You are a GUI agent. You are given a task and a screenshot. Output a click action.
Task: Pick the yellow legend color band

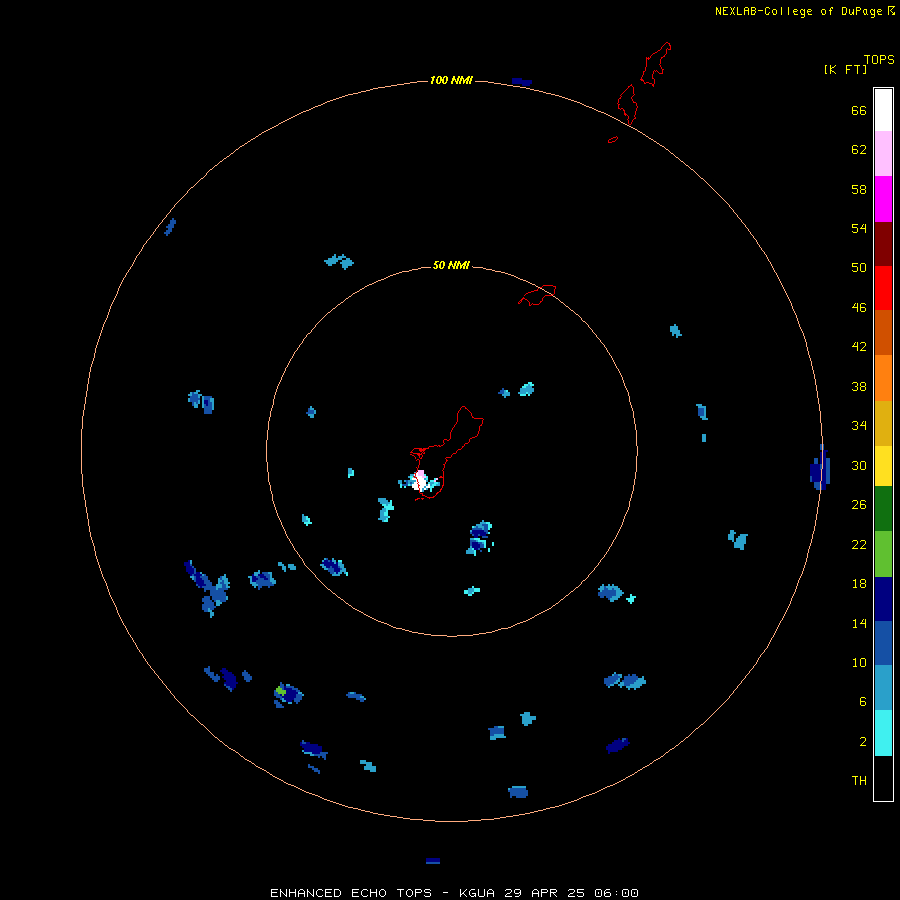(x=883, y=466)
